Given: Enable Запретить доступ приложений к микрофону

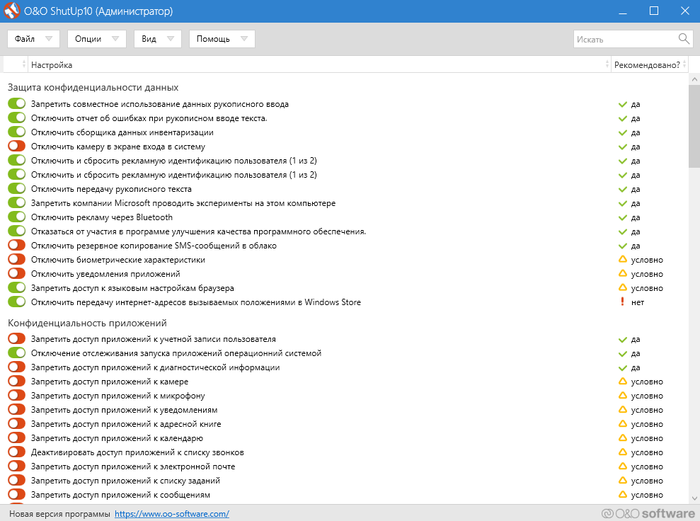Looking at the screenshot, I should coord(17,395).
